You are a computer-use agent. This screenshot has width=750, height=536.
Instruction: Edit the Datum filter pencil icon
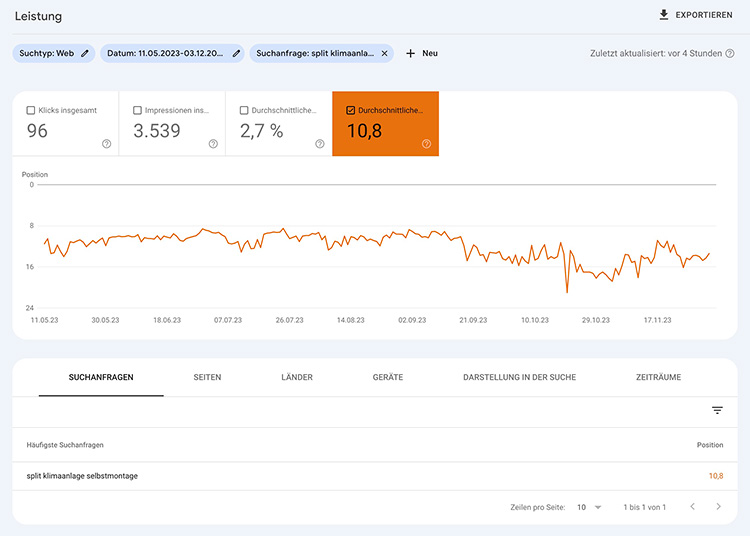tap(237, 53)
